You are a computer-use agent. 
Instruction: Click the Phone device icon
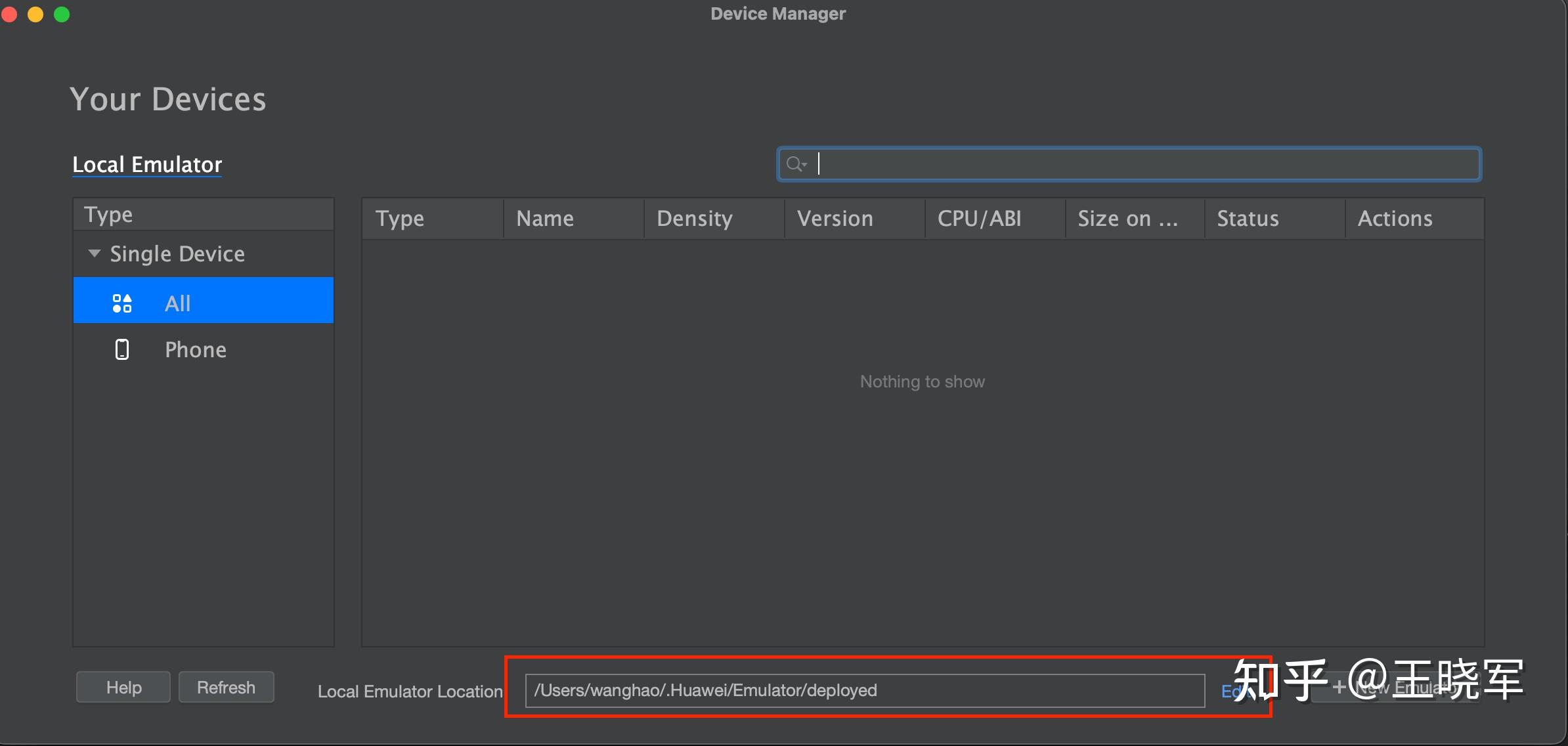pyautogui.click(x=122, y=349)
